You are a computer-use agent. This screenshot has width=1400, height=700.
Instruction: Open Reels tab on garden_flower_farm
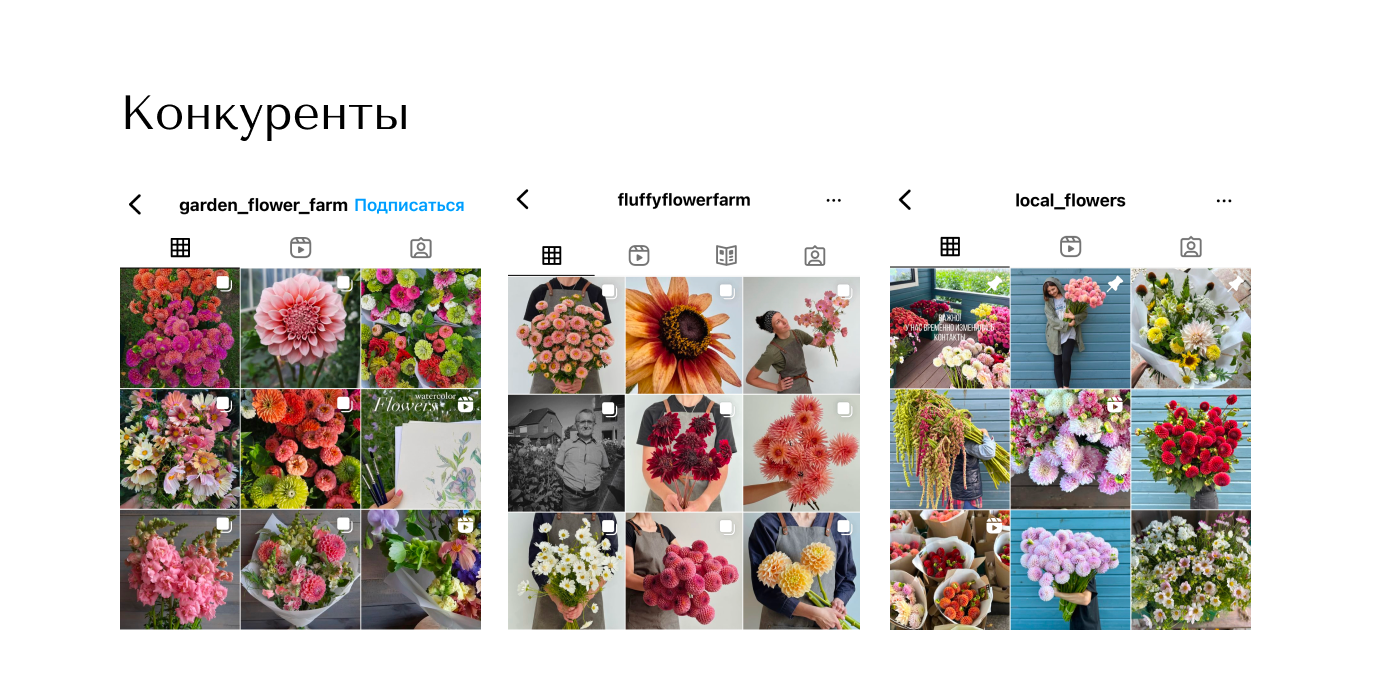(300, 248)
